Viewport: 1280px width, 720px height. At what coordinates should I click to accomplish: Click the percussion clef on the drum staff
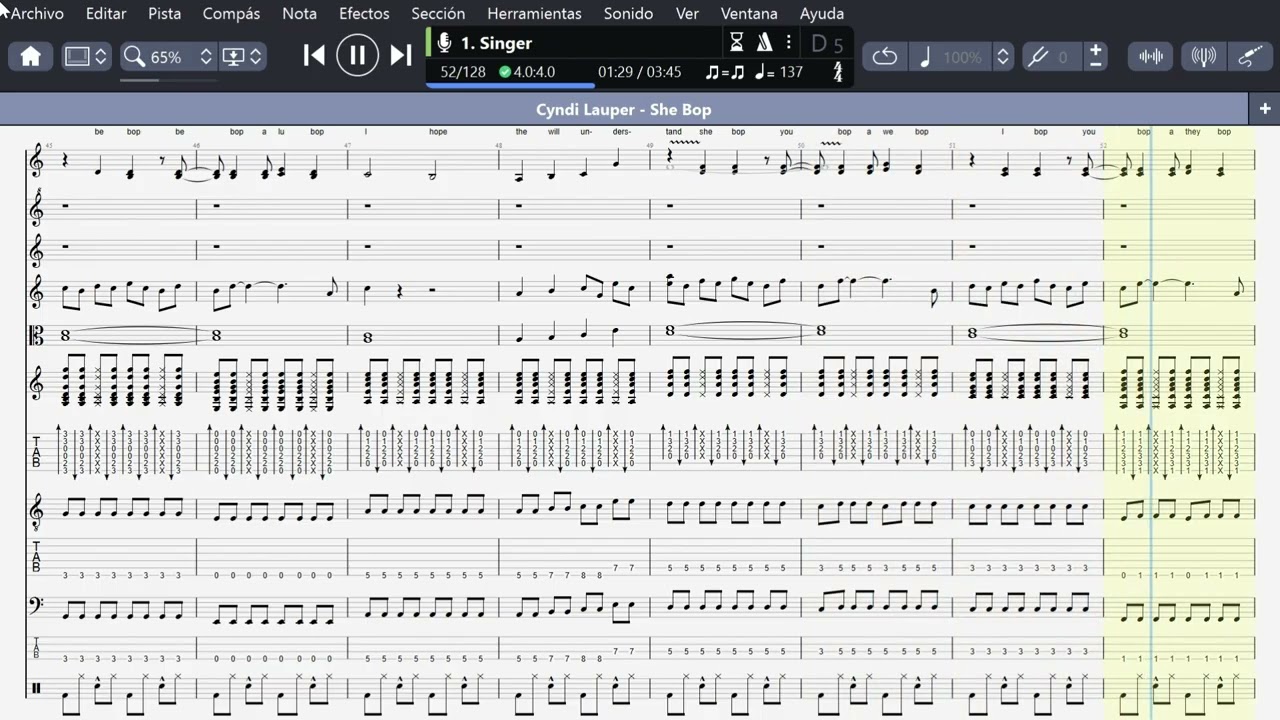click(x=37, y=688)
